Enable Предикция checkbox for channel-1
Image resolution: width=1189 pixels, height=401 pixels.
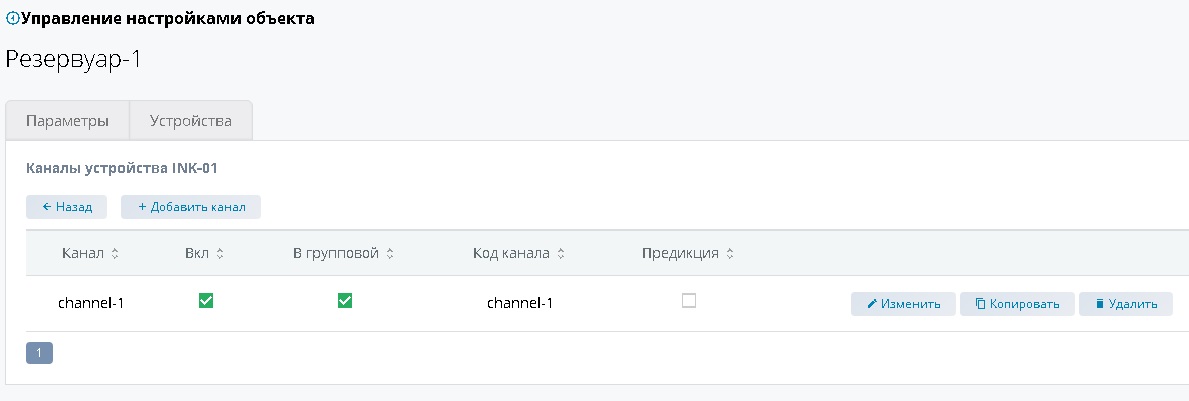pos(689,301)
